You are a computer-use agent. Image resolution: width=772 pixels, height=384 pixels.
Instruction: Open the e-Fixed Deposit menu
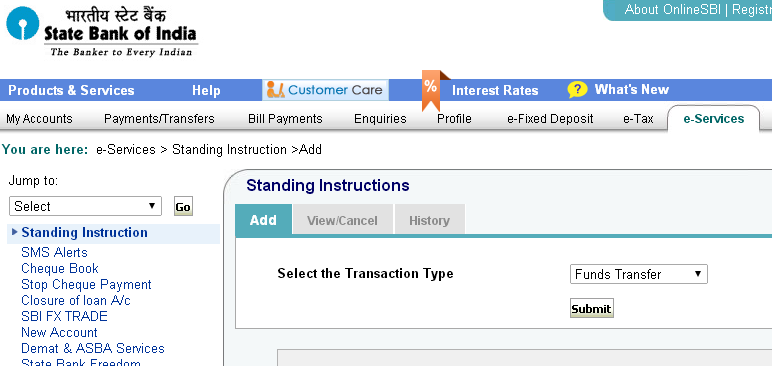550,119
